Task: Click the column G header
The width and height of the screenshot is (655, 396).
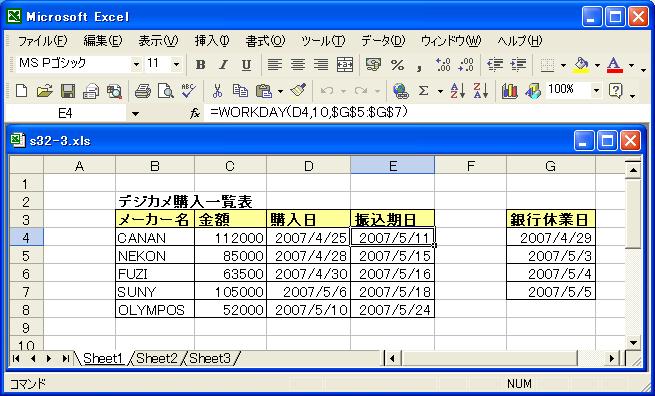Action: tap(551, 166)
